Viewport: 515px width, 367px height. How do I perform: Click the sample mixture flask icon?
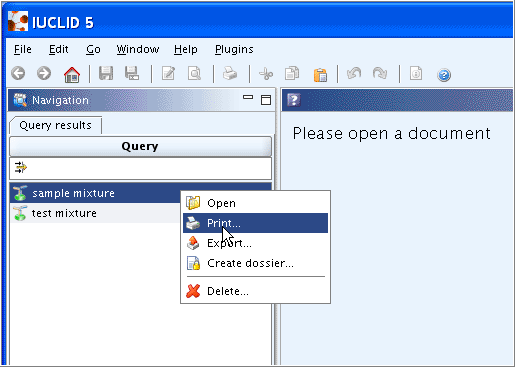coord(20,193)
